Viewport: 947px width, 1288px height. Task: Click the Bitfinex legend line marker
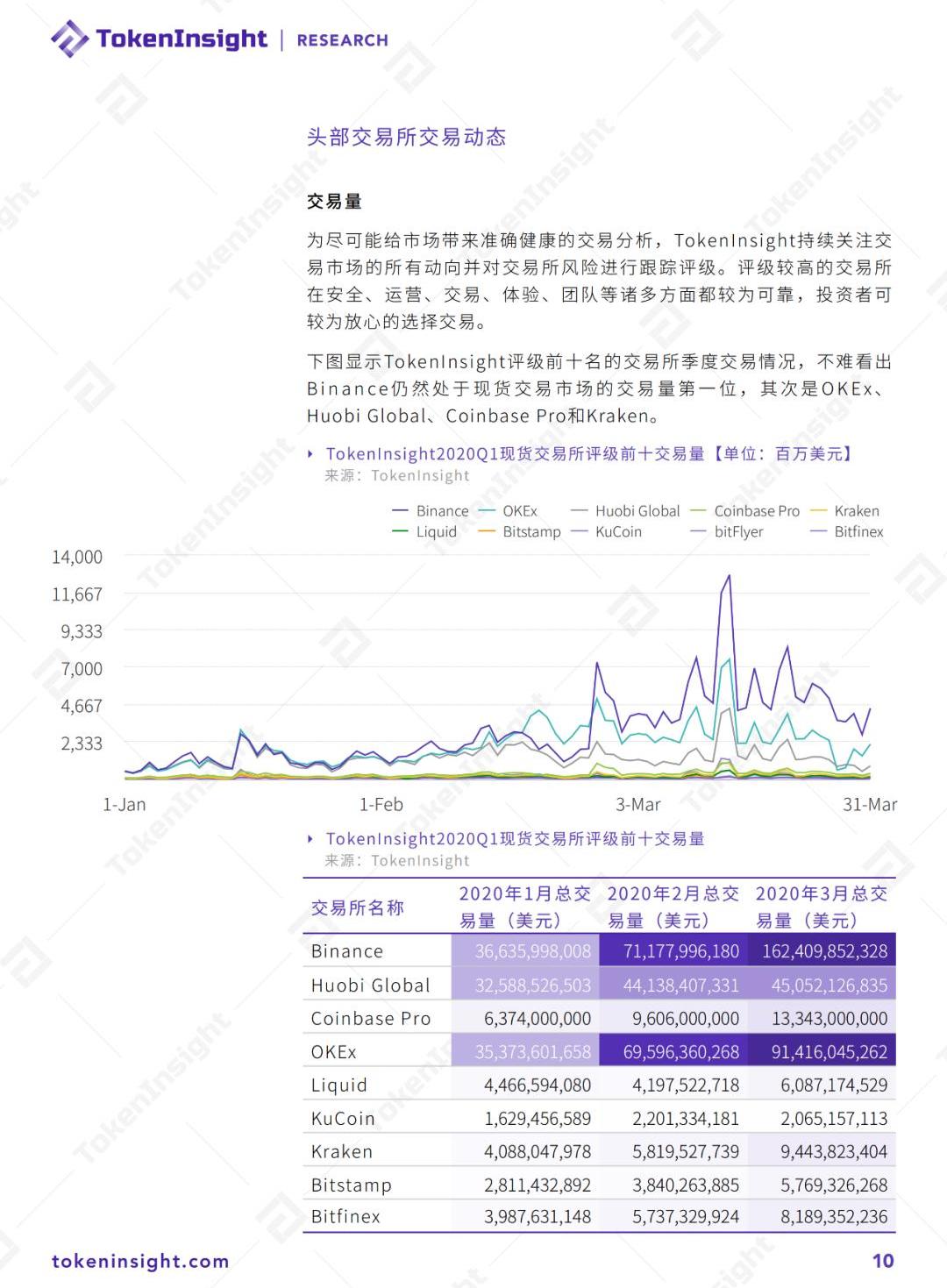(x=818, y=531)
